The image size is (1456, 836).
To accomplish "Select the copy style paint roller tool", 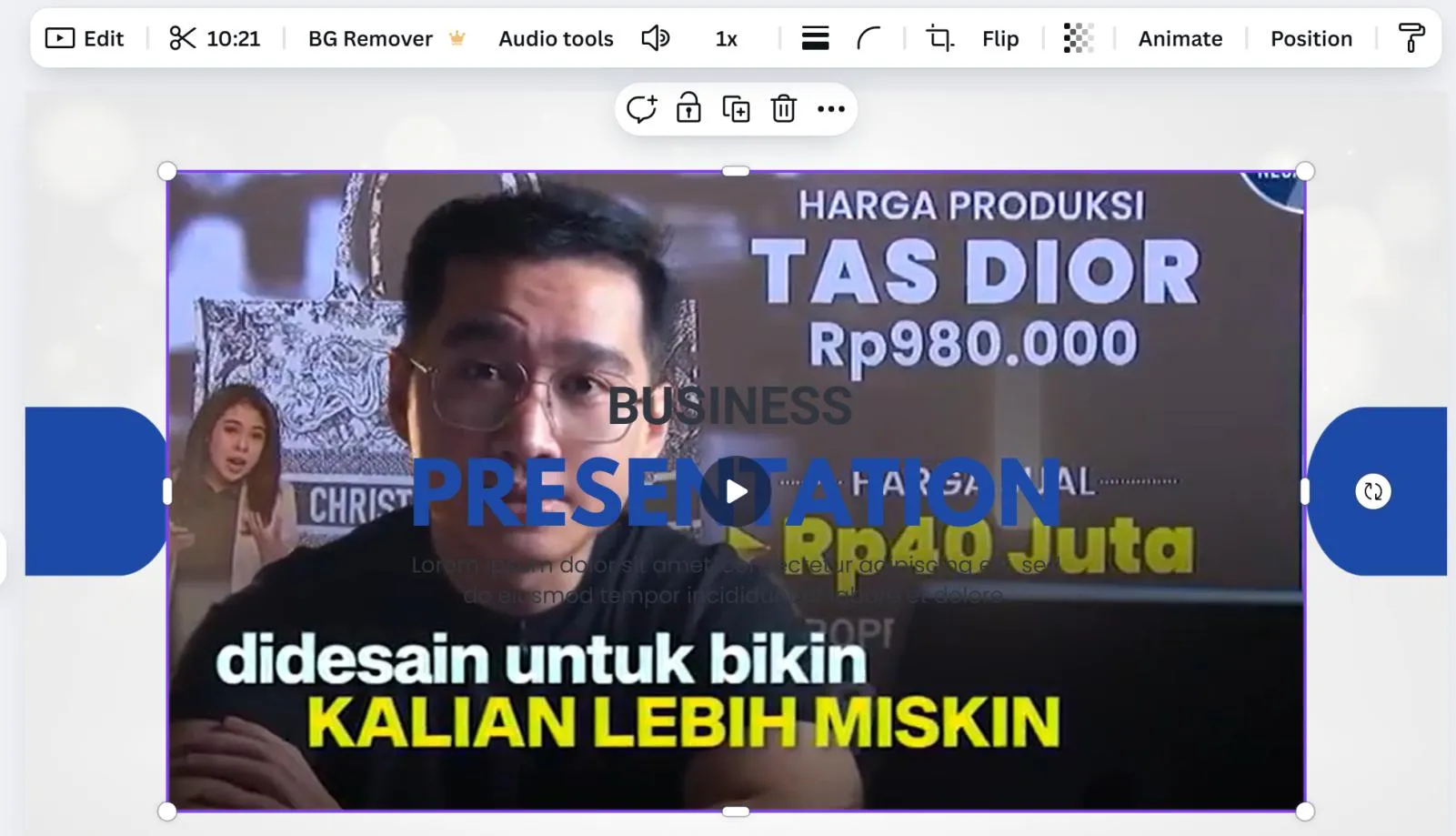I will tap(1412, 38).
